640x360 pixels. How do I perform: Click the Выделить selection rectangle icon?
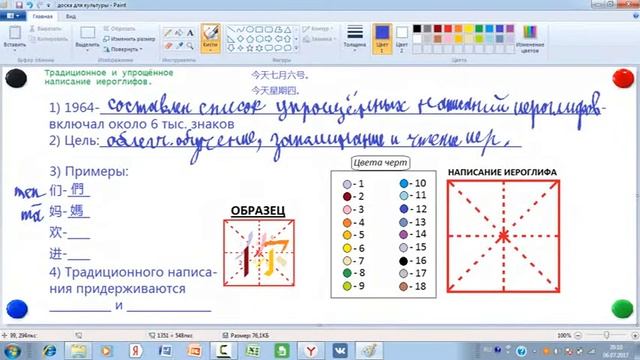pos(87,33)
